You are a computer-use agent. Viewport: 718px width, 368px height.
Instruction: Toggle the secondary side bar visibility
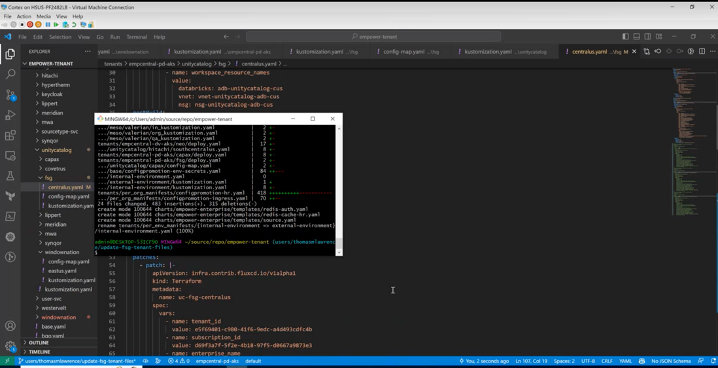point(647,37)
